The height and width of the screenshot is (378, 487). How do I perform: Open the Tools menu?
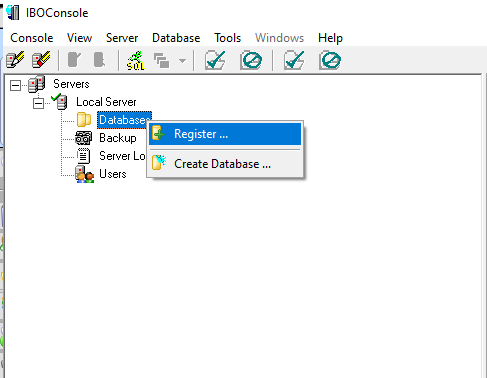(x=227, y=38)
